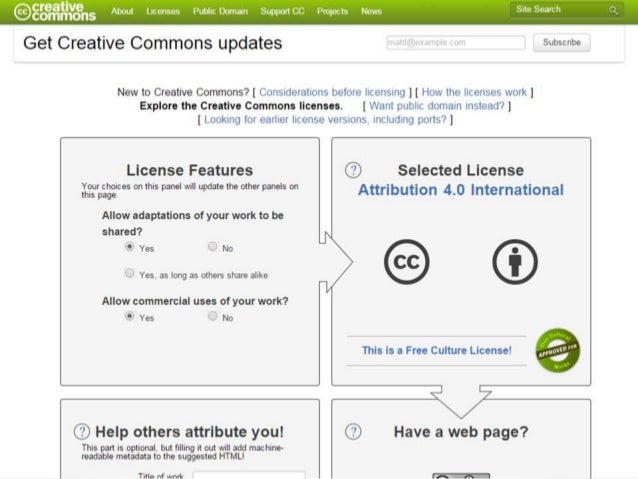Image resolution: width=638 pixels, height=479 pixels.
Task: Click the CC circle license icon
Action: click(x=406, y=262)
